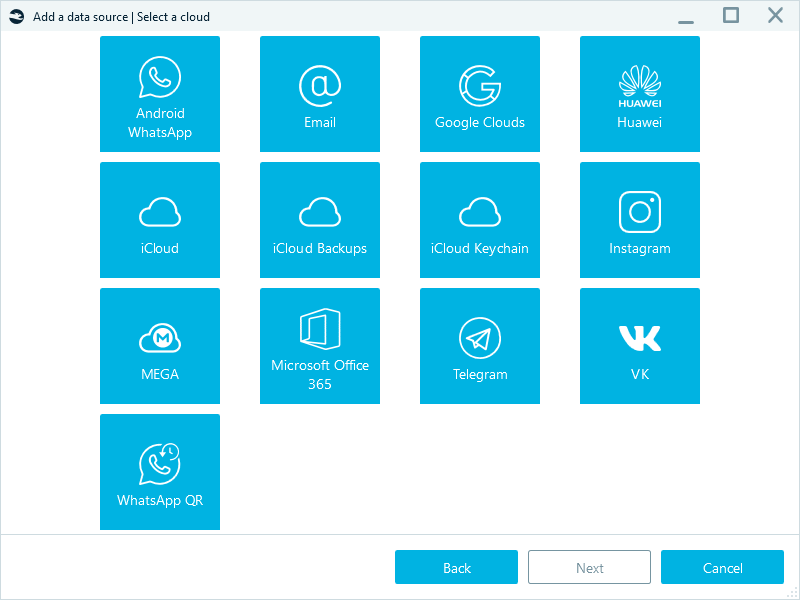Viewport: 800px width, 600px height.
Task: Select the Instagram cloud tile
Action: pyautogui.click(x=640, y=220)
